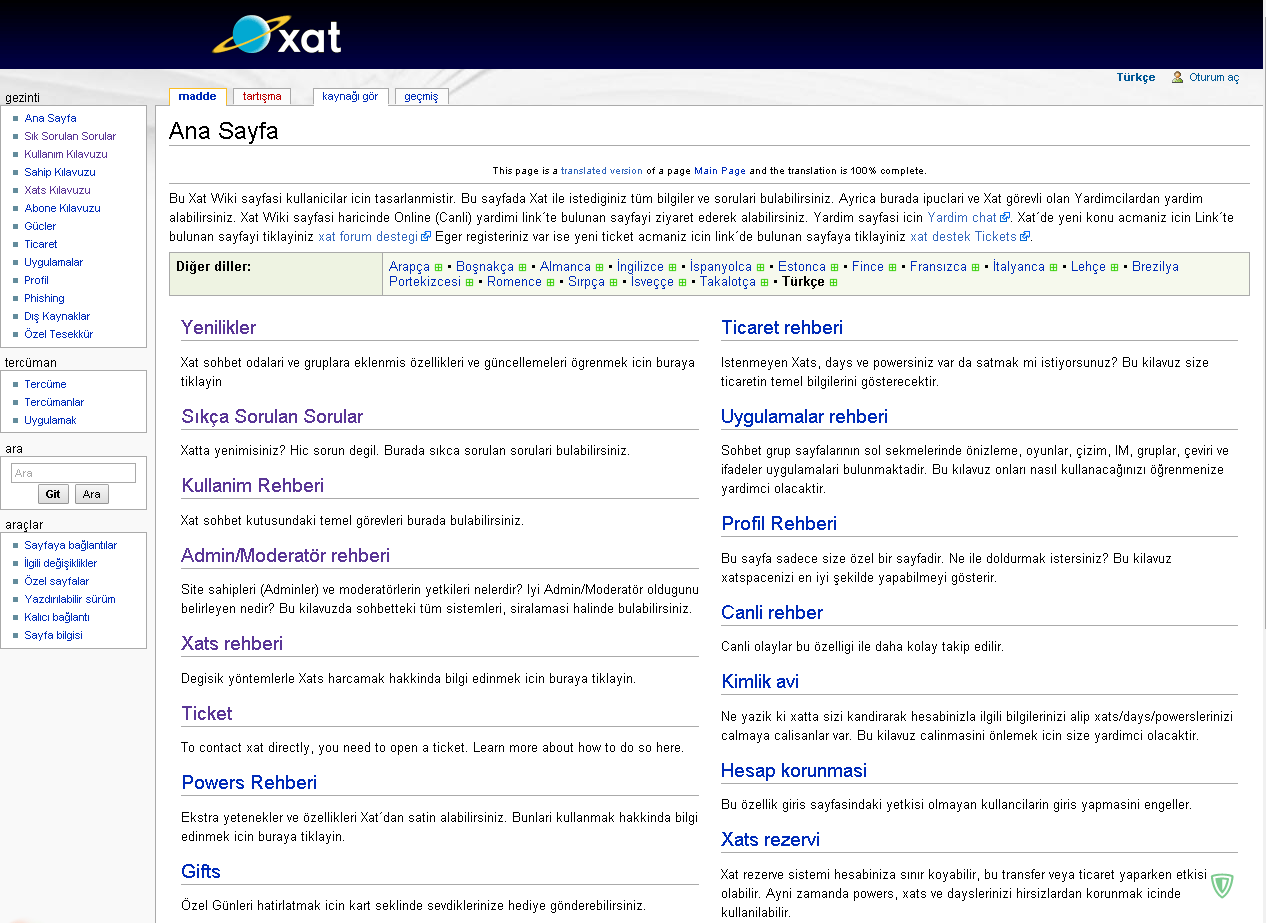Click the green plus icon after Fince
Image resolution: width=1266 pixels, height=923 pixels.
click(x=892, y=268)
